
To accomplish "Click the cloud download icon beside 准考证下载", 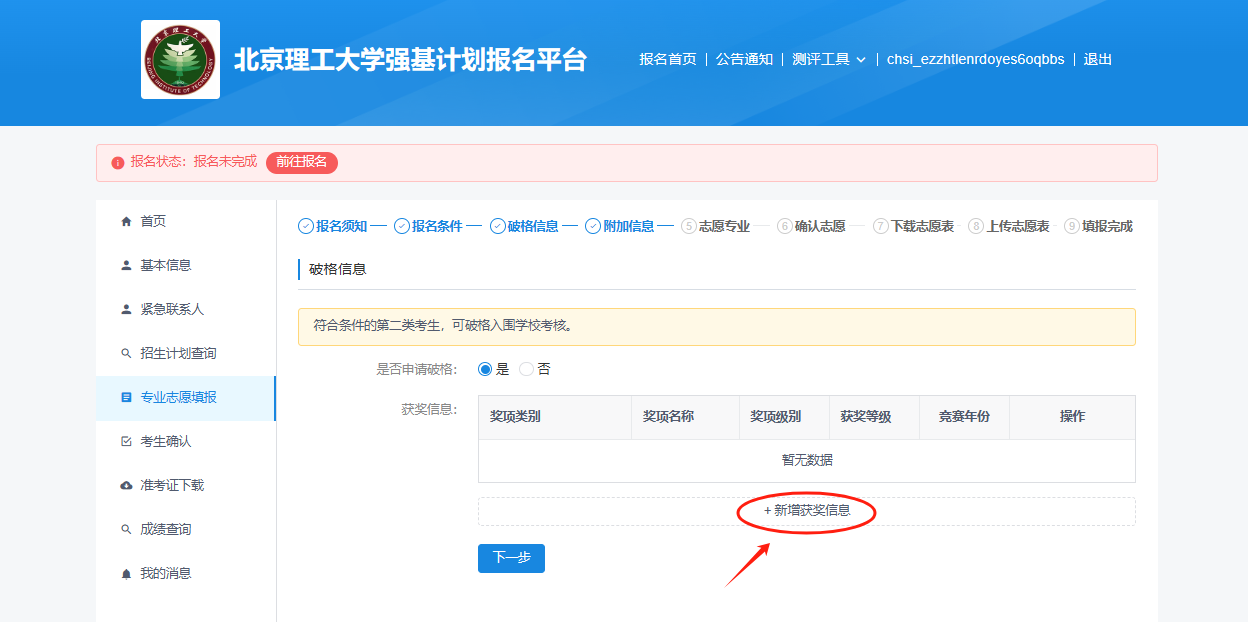I will (x=126, y=485).
